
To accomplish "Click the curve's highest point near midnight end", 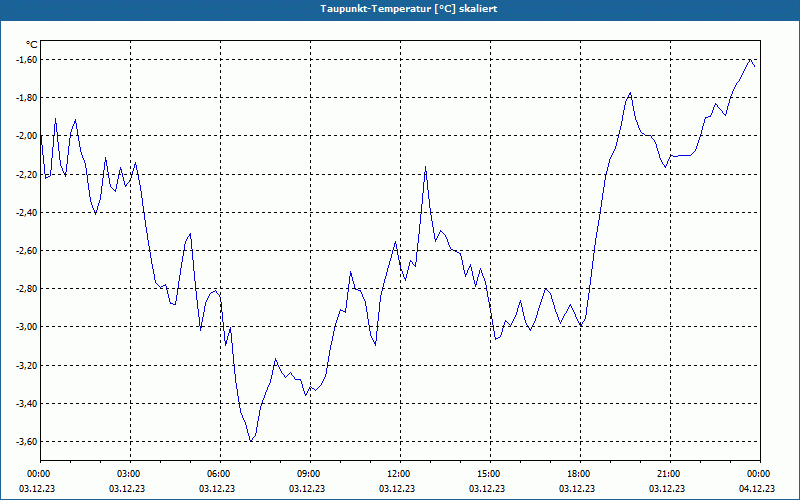I will point(750,60).
